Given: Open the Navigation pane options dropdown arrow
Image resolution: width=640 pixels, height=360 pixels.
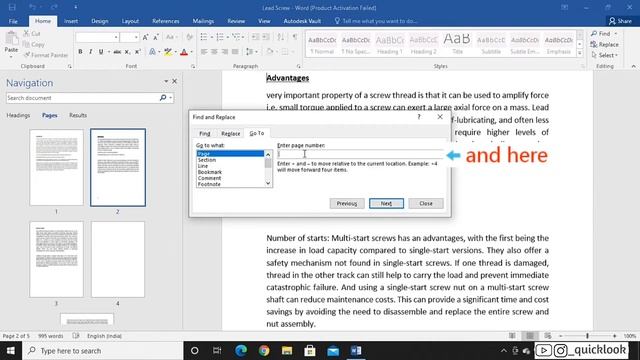Looking at the screenshot, I should click(x=166, y=81).
